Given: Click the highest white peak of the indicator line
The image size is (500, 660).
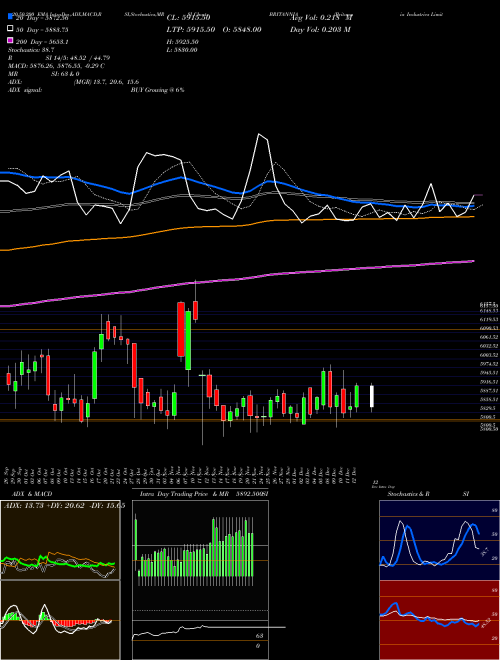Looking at the screenshot, I should coord(259,134).
